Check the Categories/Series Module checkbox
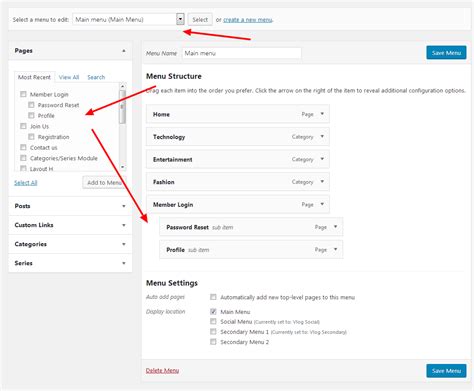The height and width of the screenshot is (391, 474). click(x=23, y=158)
